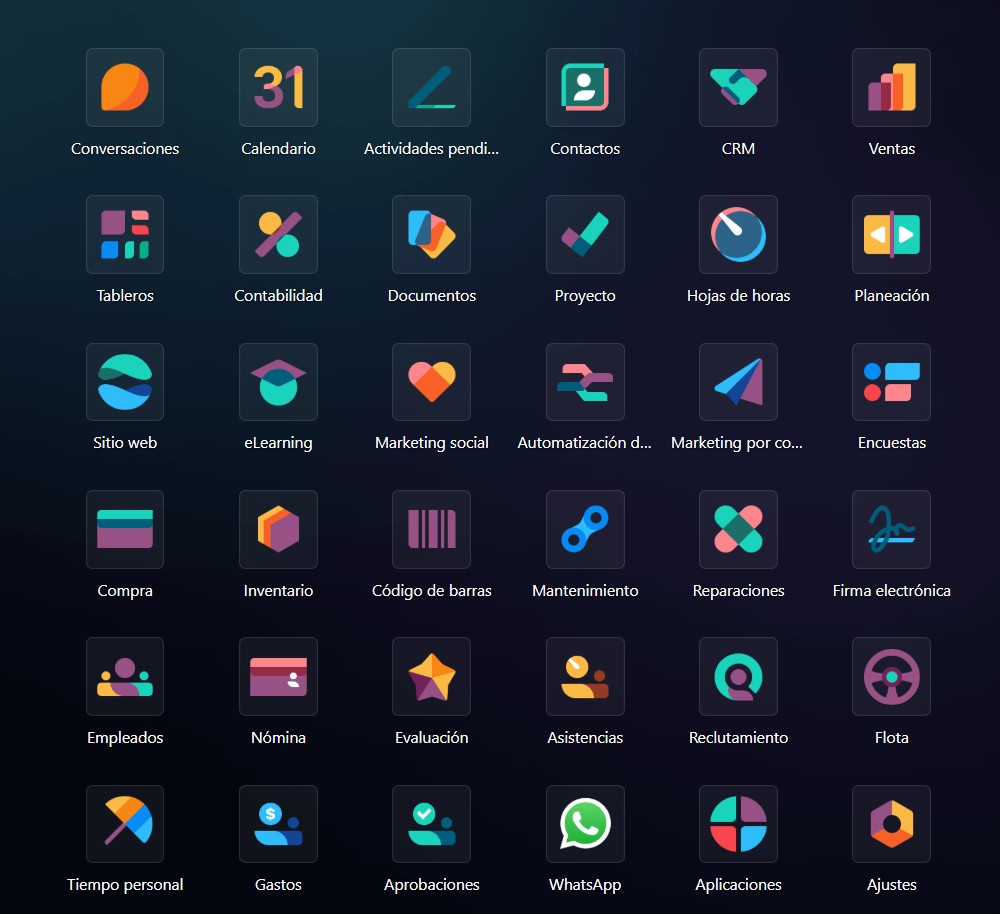Select the Reclutamiento icon
The height and width of the screenshot is (914, 1000).
pyautogui.click(x=738, y=676)
